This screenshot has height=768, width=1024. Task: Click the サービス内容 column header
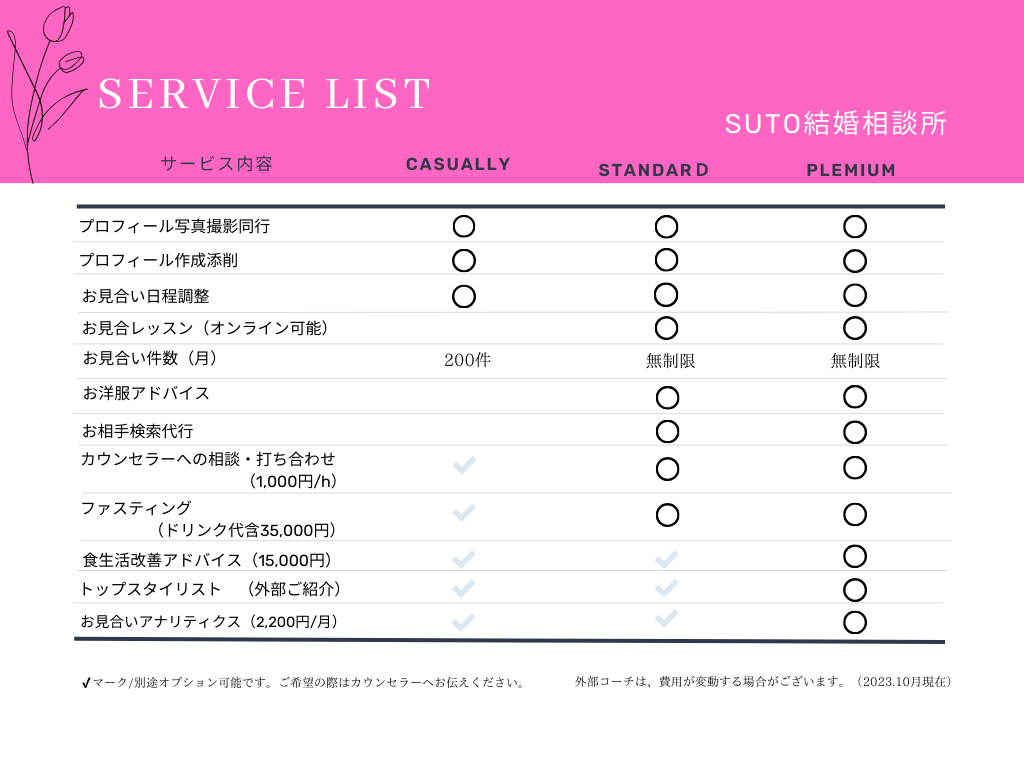[216, 163]
